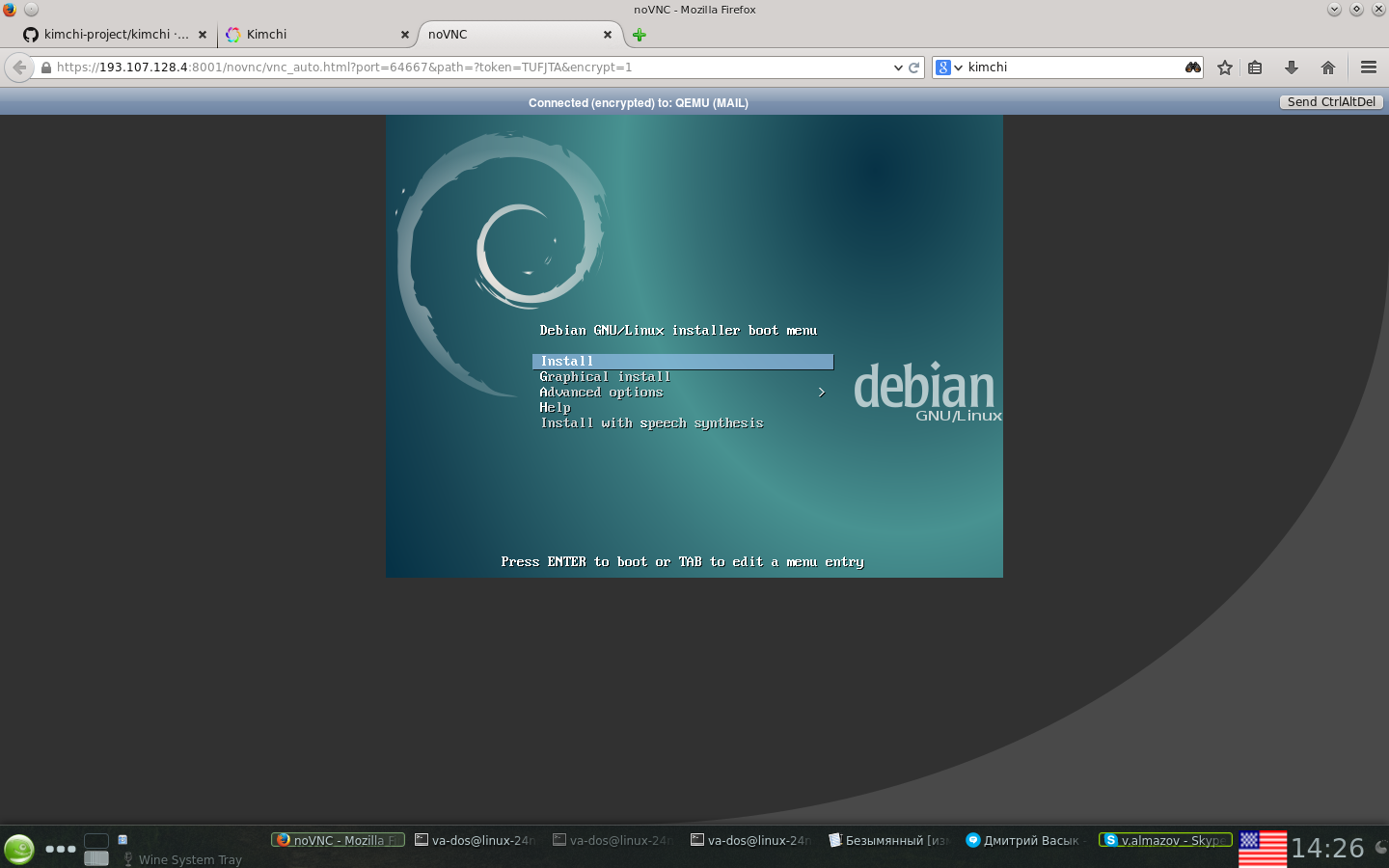The height and width of the screenshot is (868, 1389).
Task: Bookmark this page with the star icon
Action: coord(1225,68)
